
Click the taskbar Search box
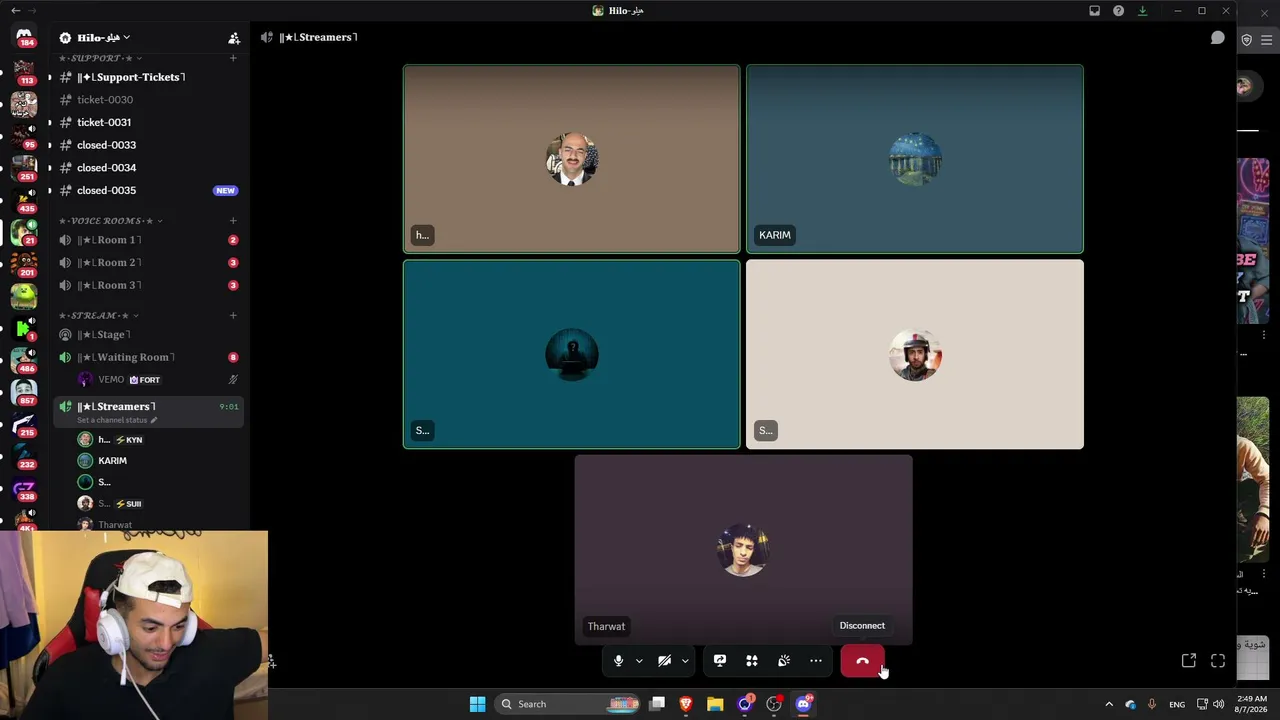tap(568, 704)
